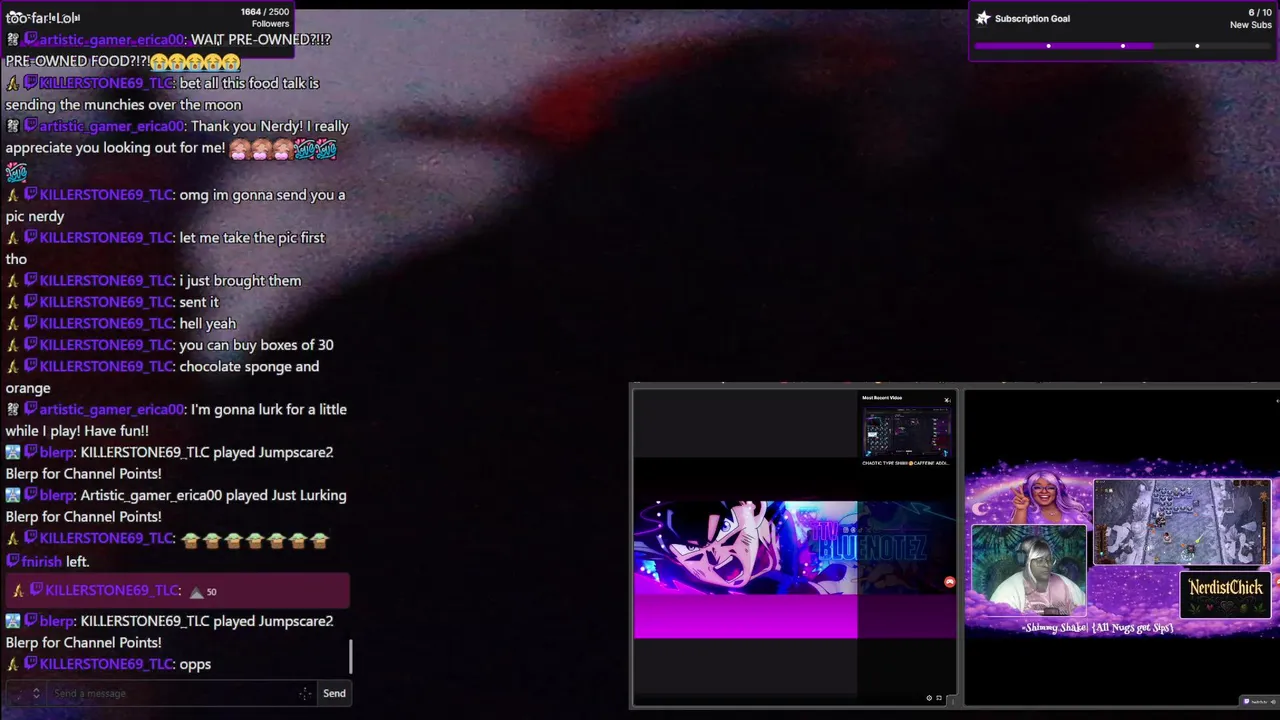This screenshot has height=720, width=1280.
Task: Click 'chocolate sponge and orange' message
Action: [162, 377]
